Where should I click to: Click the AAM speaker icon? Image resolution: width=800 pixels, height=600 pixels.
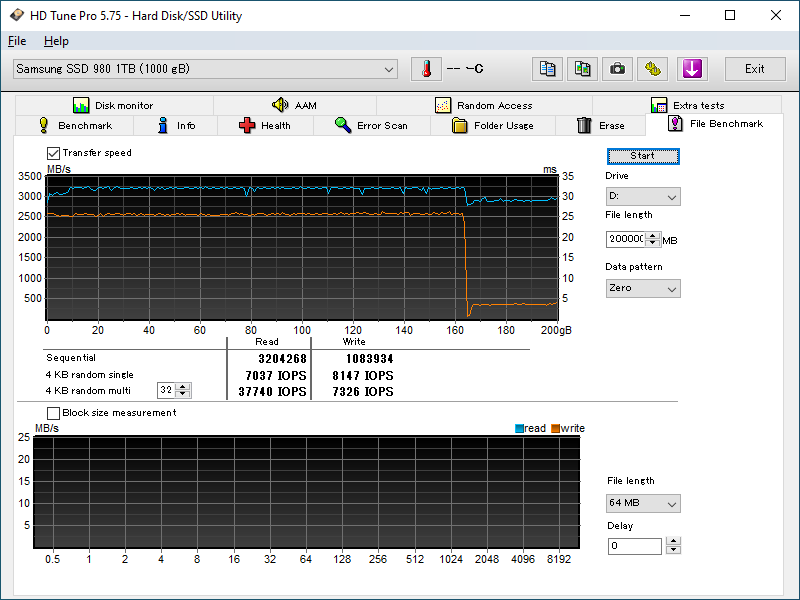point(280,105)
